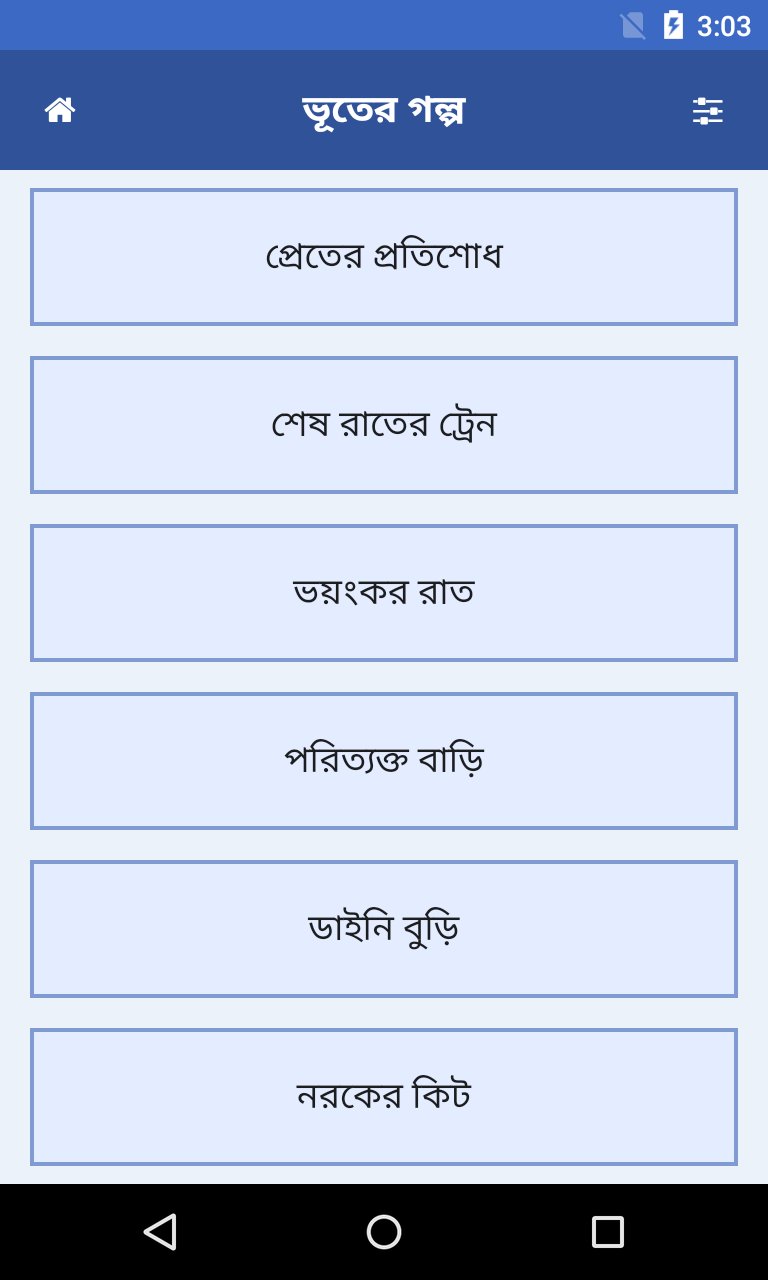
Task: Read the witch old woman ghost story
Action: (384, 929)
